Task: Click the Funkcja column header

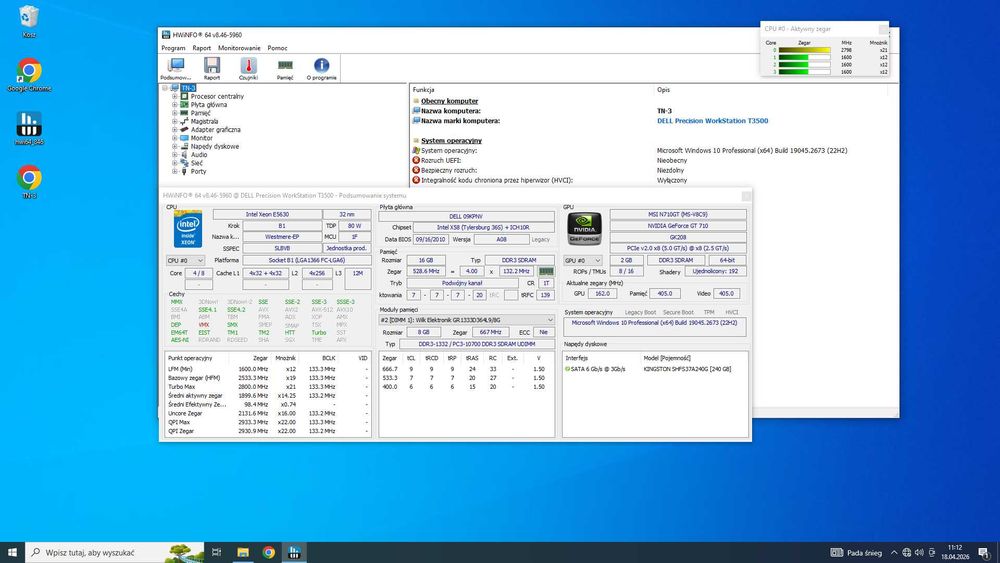Action: coord(423,90)
